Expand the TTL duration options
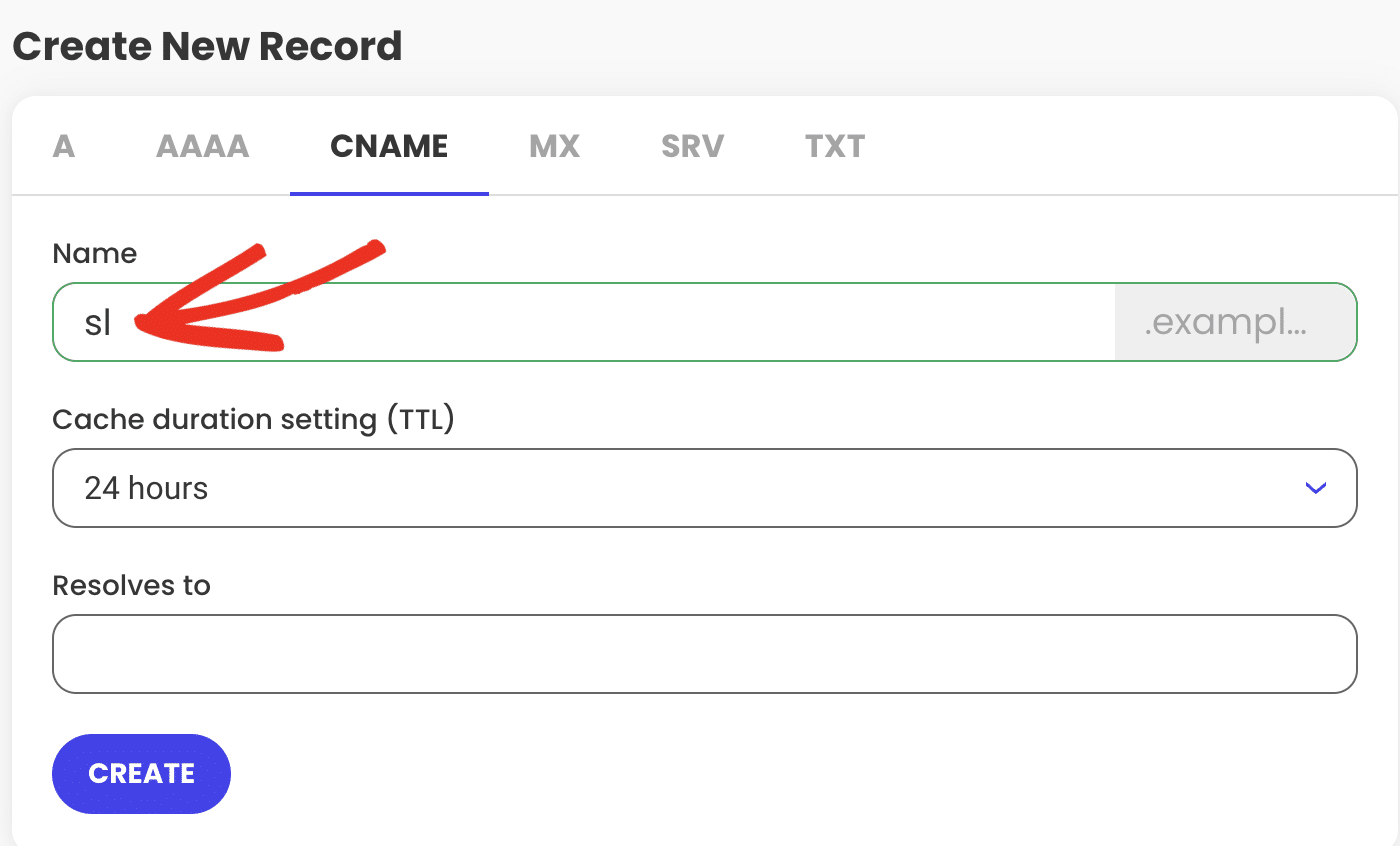Viewport: 1400px width, 846px height. pos(1316,488)
